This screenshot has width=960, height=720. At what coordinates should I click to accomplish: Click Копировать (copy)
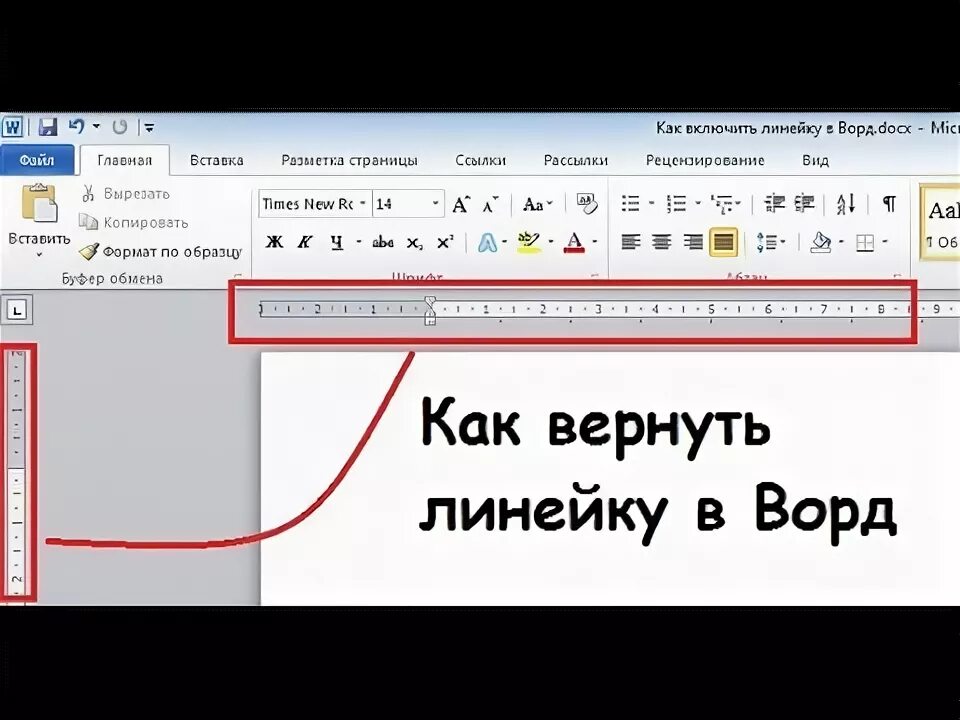(x=133, y=222)
